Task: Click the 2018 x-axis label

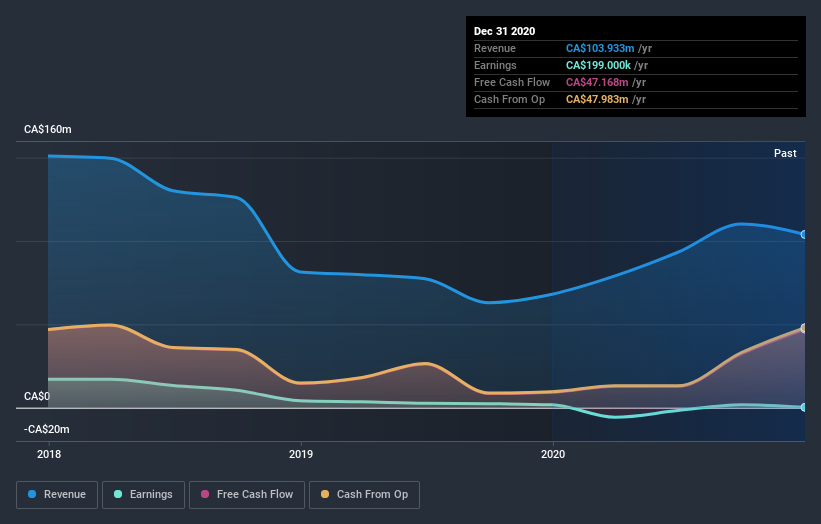Action: pyautogui.click(x=49, y=454)
